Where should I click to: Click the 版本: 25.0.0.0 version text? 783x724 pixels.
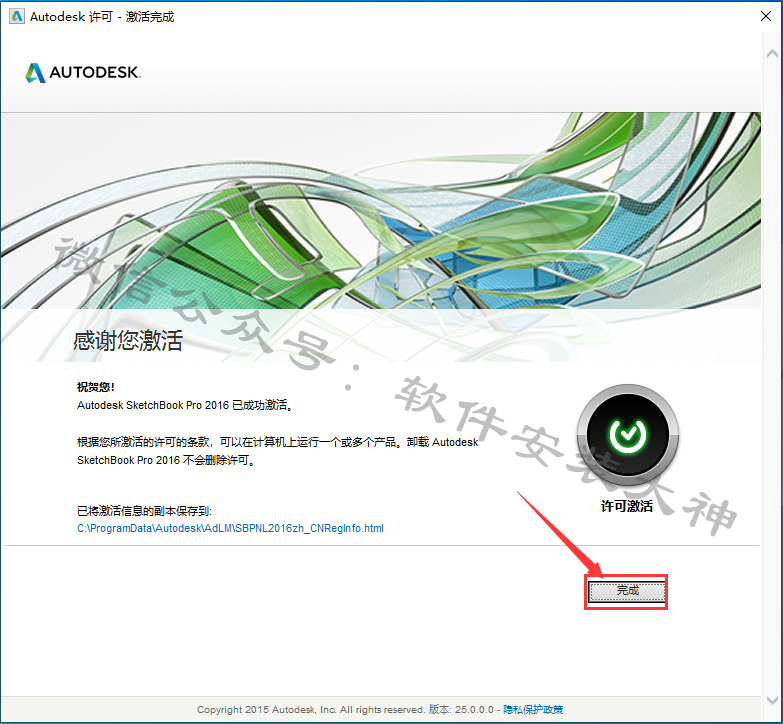coord(463,710)
